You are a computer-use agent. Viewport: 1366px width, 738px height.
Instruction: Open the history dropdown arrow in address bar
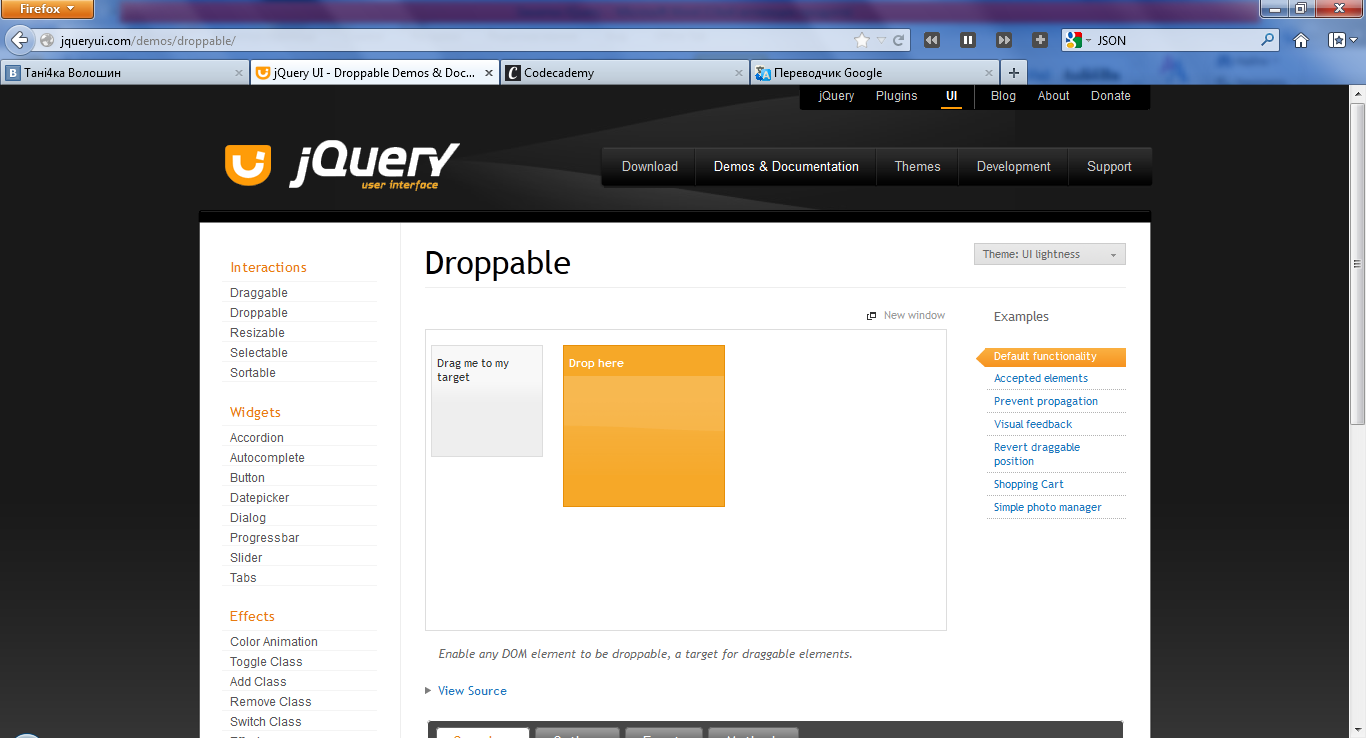(881, 41)
